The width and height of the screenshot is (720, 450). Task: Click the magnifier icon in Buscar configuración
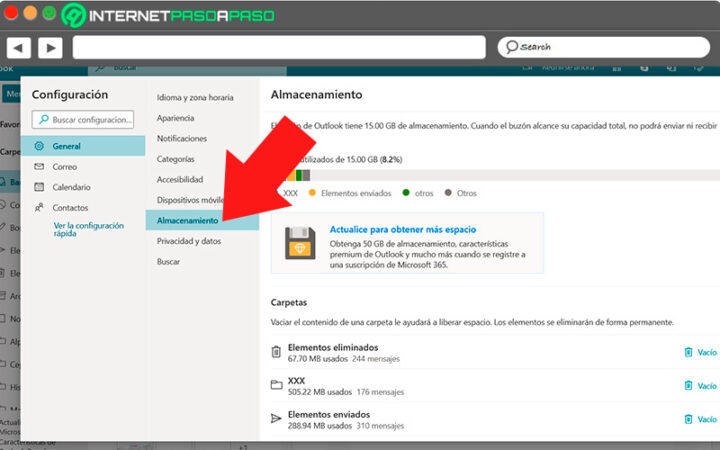(x=44, y=119)
